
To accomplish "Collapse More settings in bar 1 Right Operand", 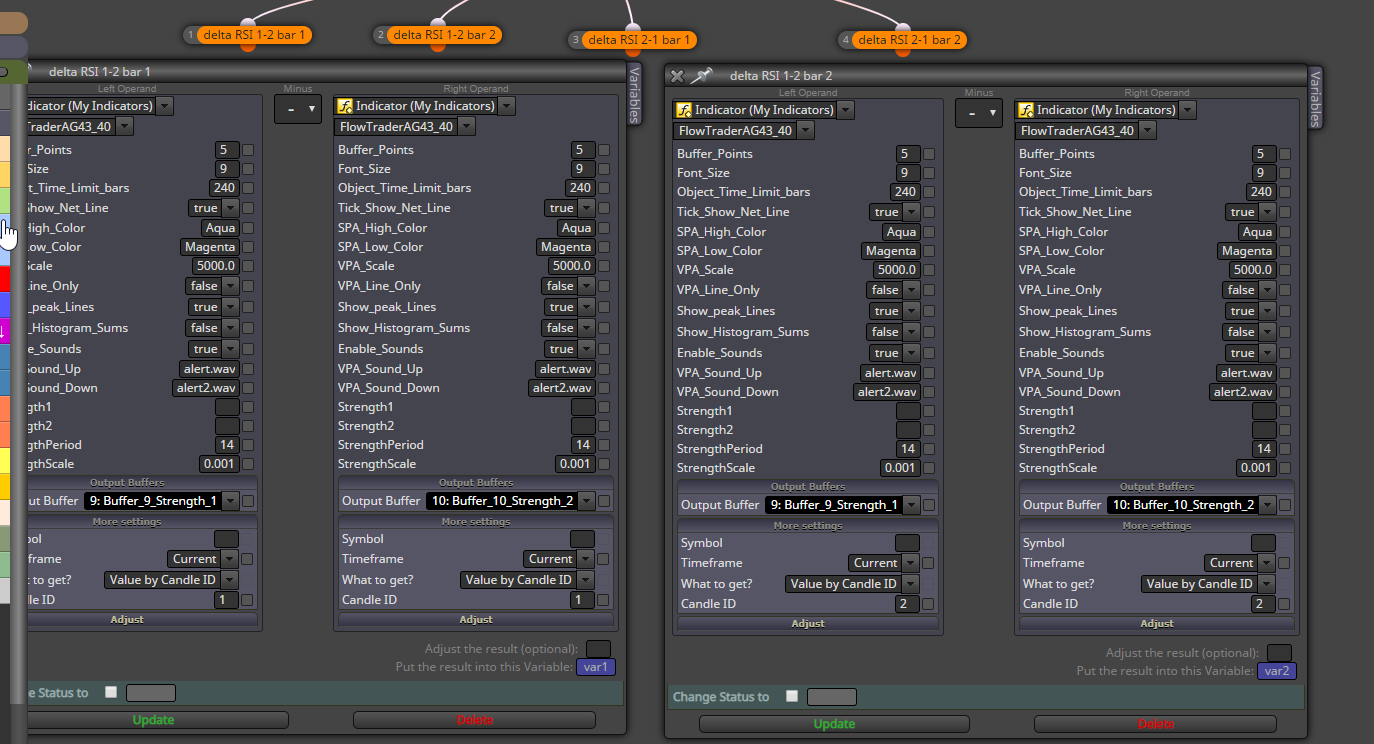I will [476, 522].
